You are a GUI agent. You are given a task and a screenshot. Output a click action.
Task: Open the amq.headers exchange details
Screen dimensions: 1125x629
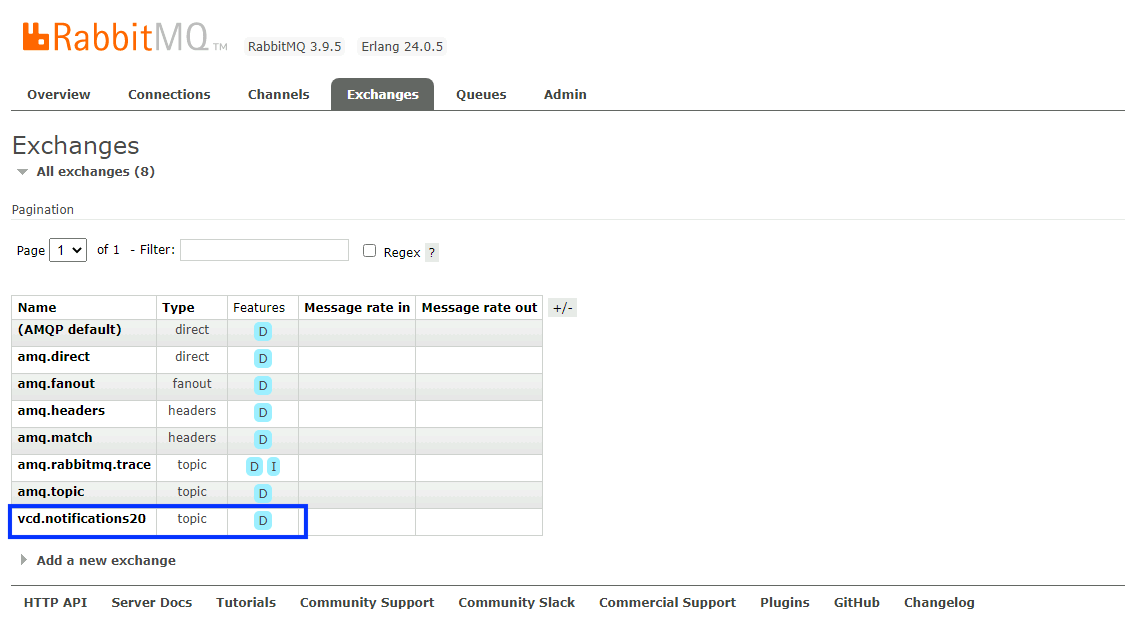point(61,411)
